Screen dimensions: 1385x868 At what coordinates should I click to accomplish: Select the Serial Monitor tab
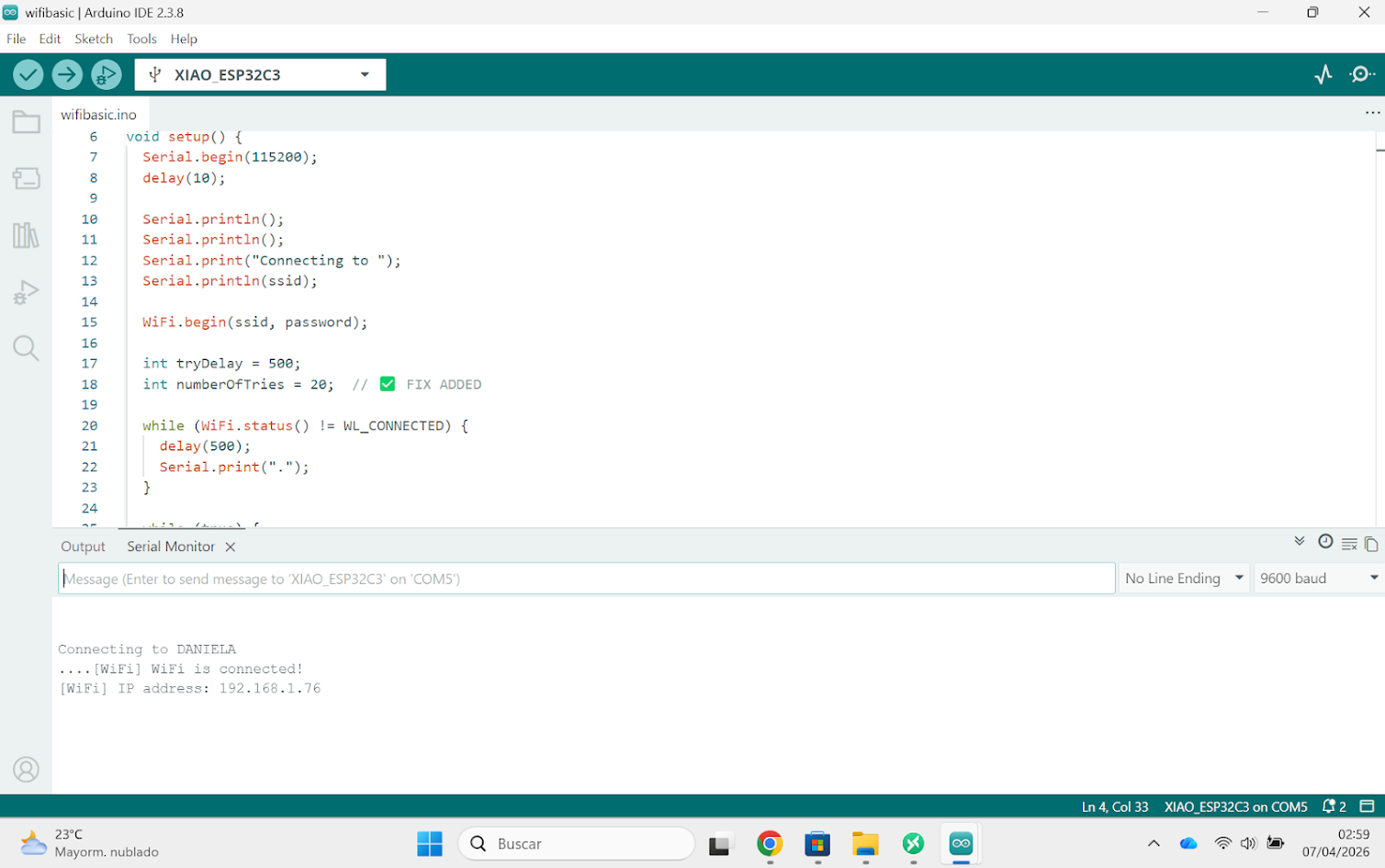171,547
